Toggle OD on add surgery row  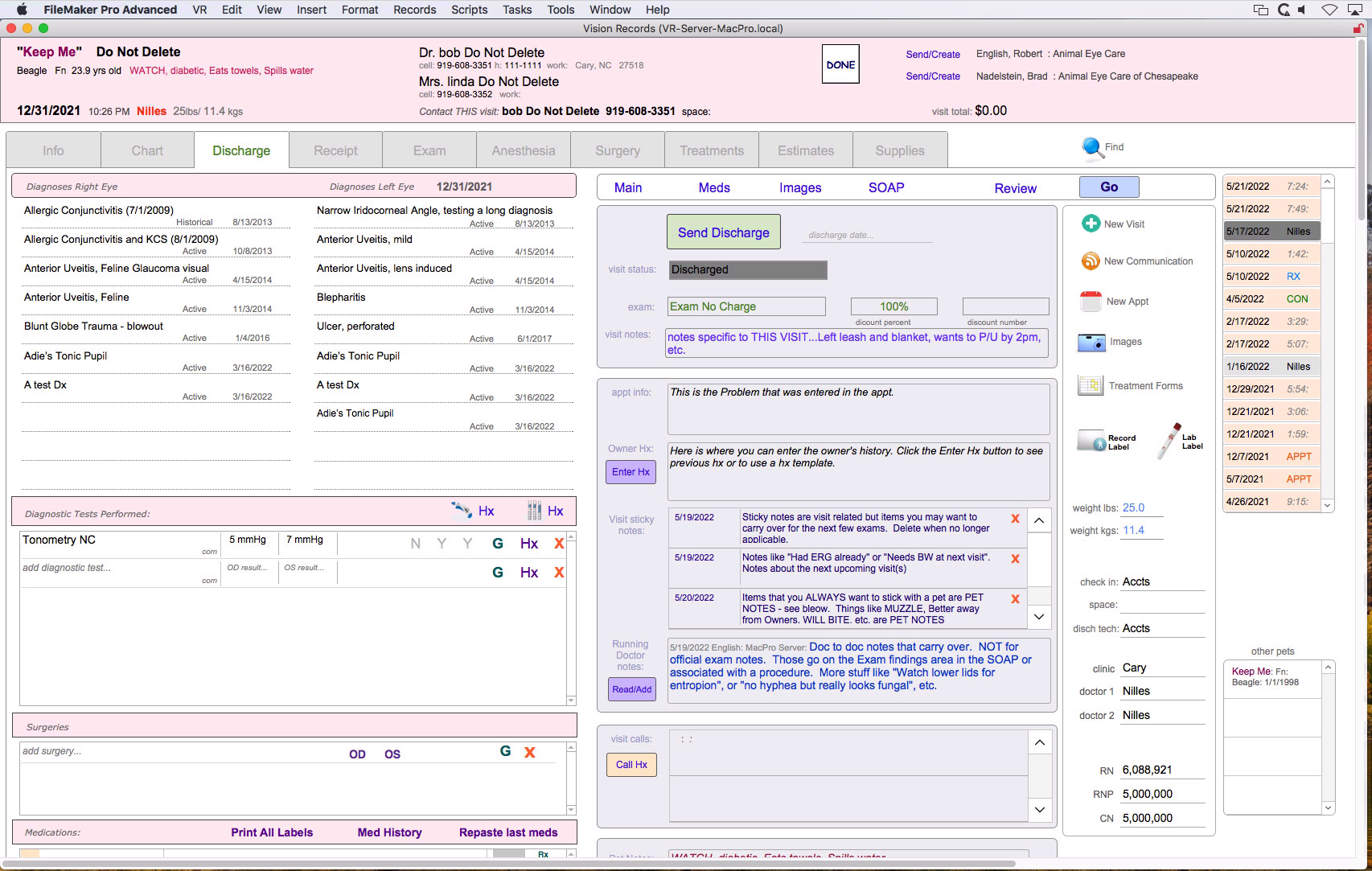(357, 754)
